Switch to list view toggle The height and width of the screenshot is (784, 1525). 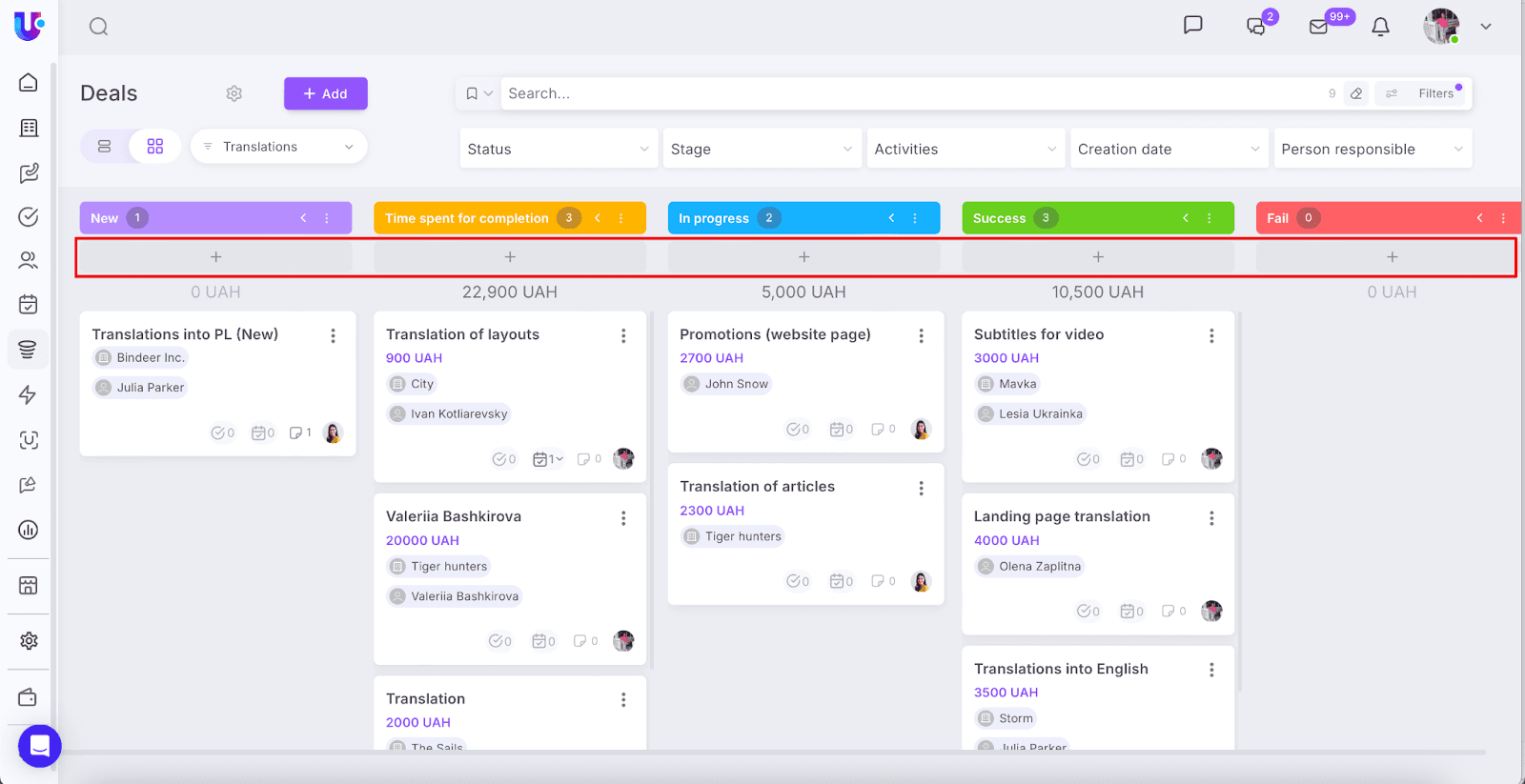(105, 147)
